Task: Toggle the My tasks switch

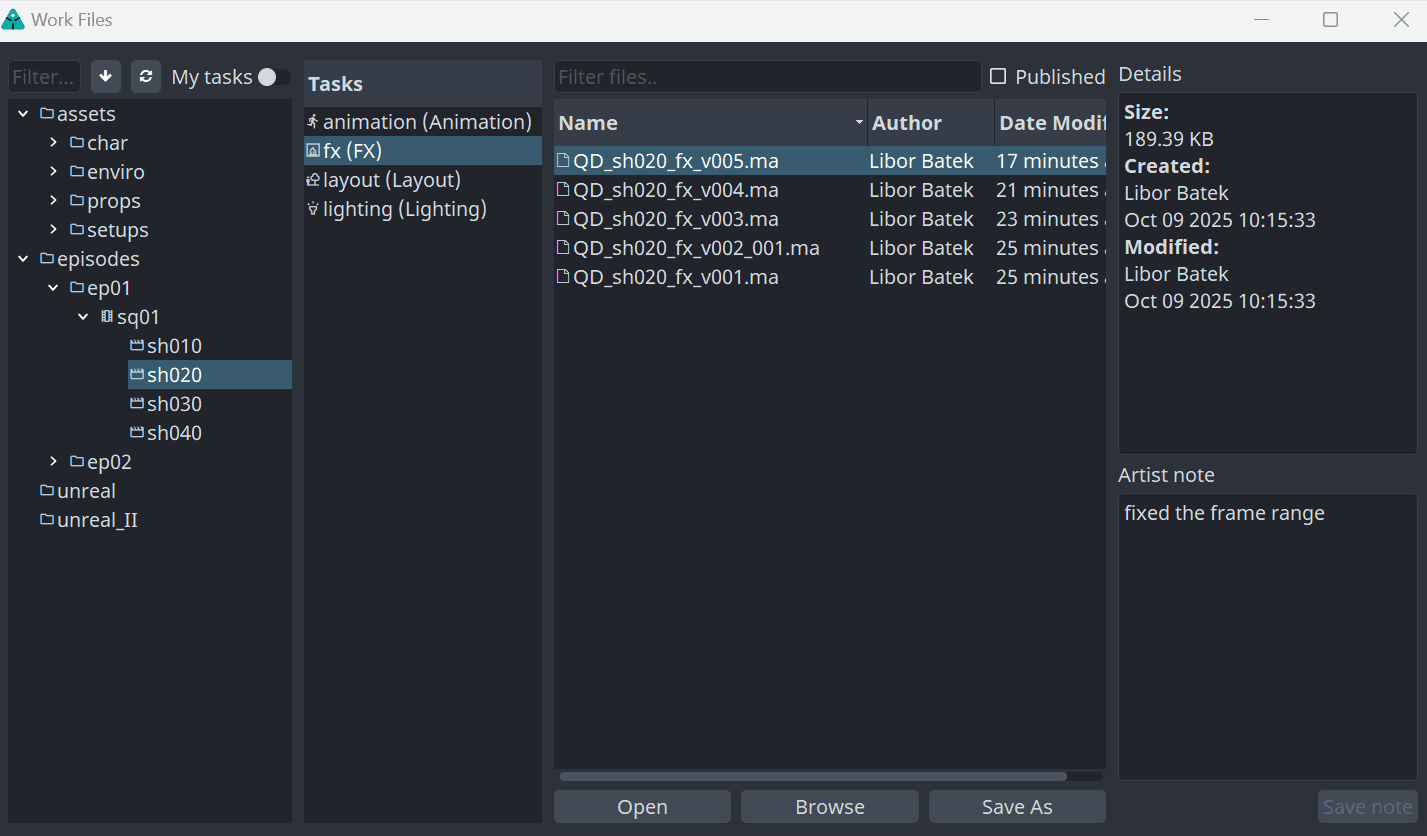Action: (x=273, y=77)
